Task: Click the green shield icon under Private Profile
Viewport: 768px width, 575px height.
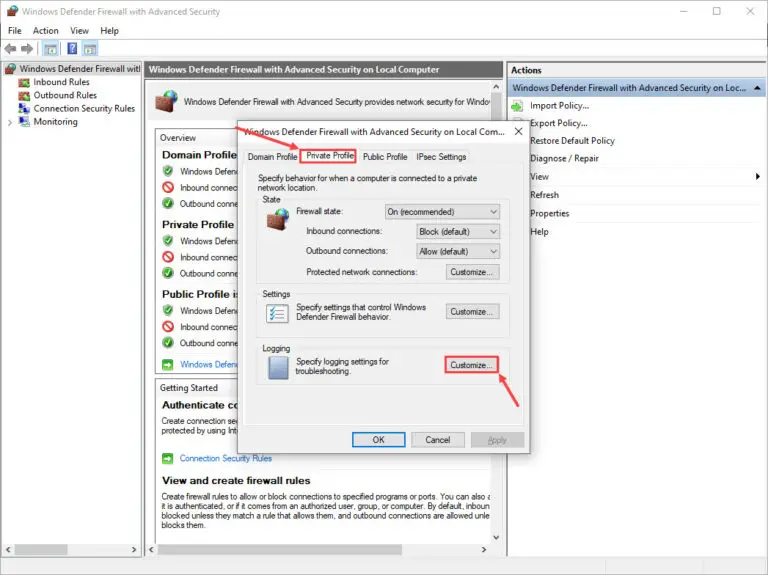Action: click(168, 240)
